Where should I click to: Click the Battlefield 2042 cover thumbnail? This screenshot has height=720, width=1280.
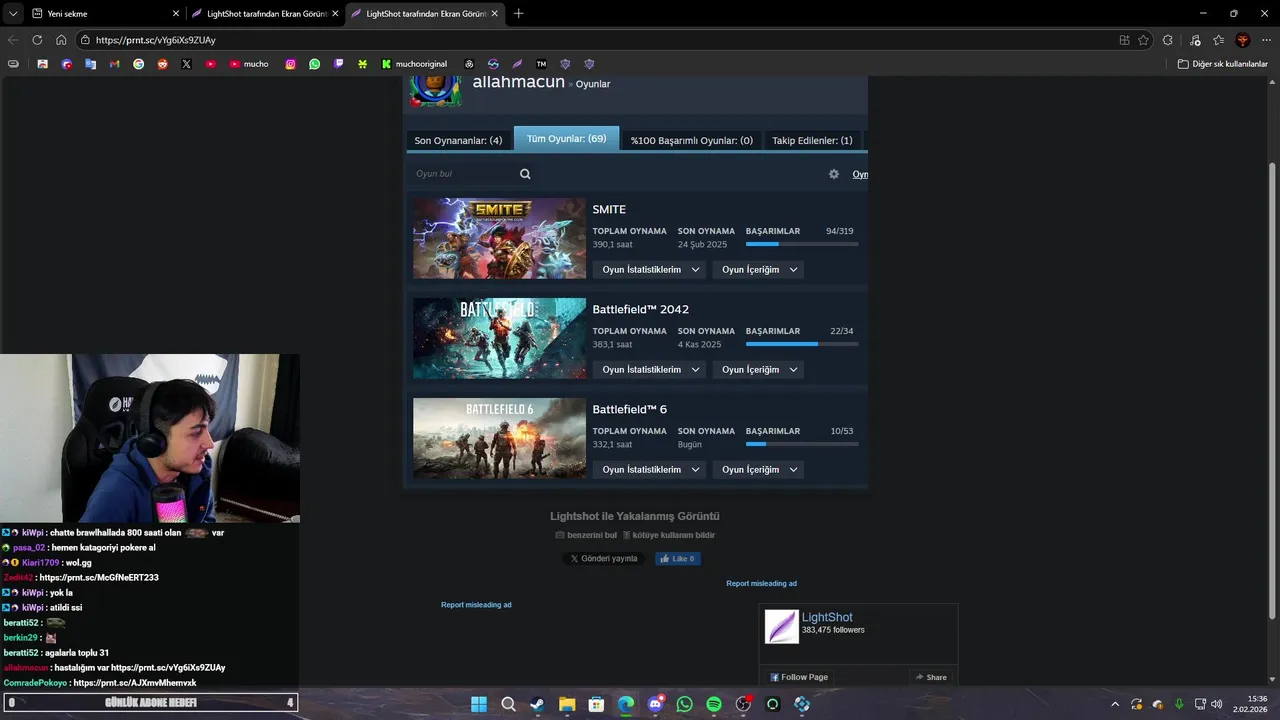point(499,338)
